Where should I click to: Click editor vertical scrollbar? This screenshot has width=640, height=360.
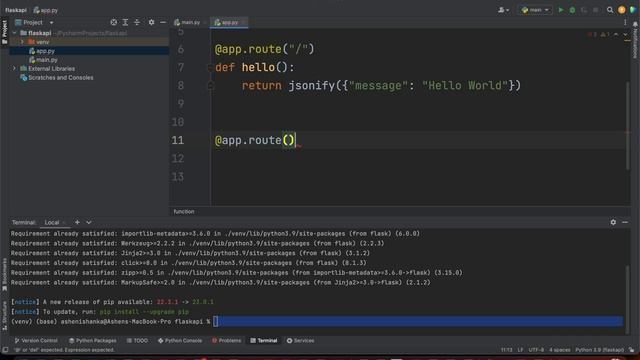(x=628, y=126)
